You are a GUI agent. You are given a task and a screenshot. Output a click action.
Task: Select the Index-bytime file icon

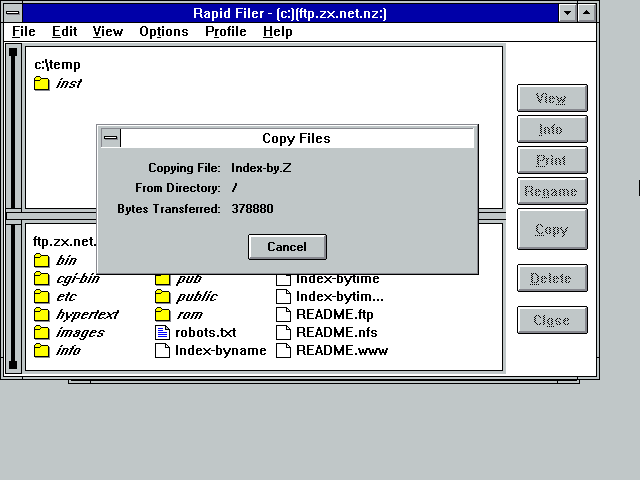coord(283,280)
